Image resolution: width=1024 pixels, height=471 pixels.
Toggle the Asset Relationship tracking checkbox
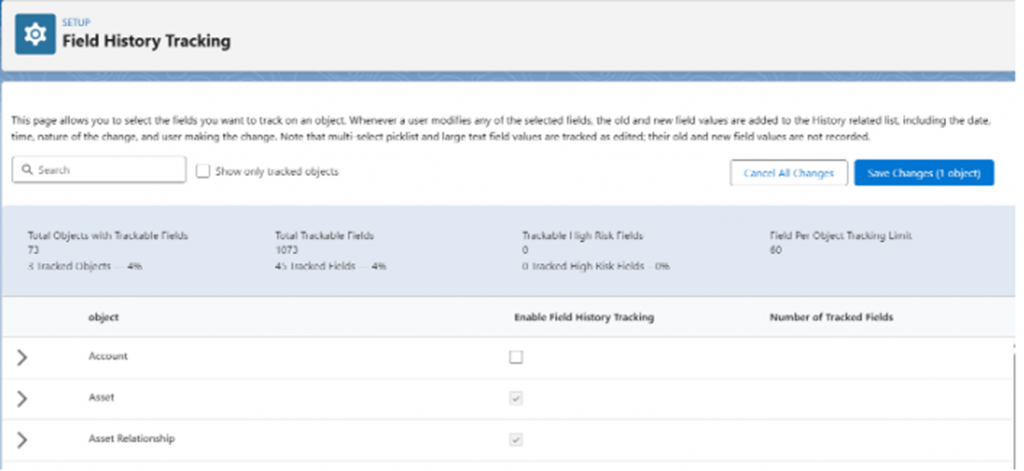516,439
